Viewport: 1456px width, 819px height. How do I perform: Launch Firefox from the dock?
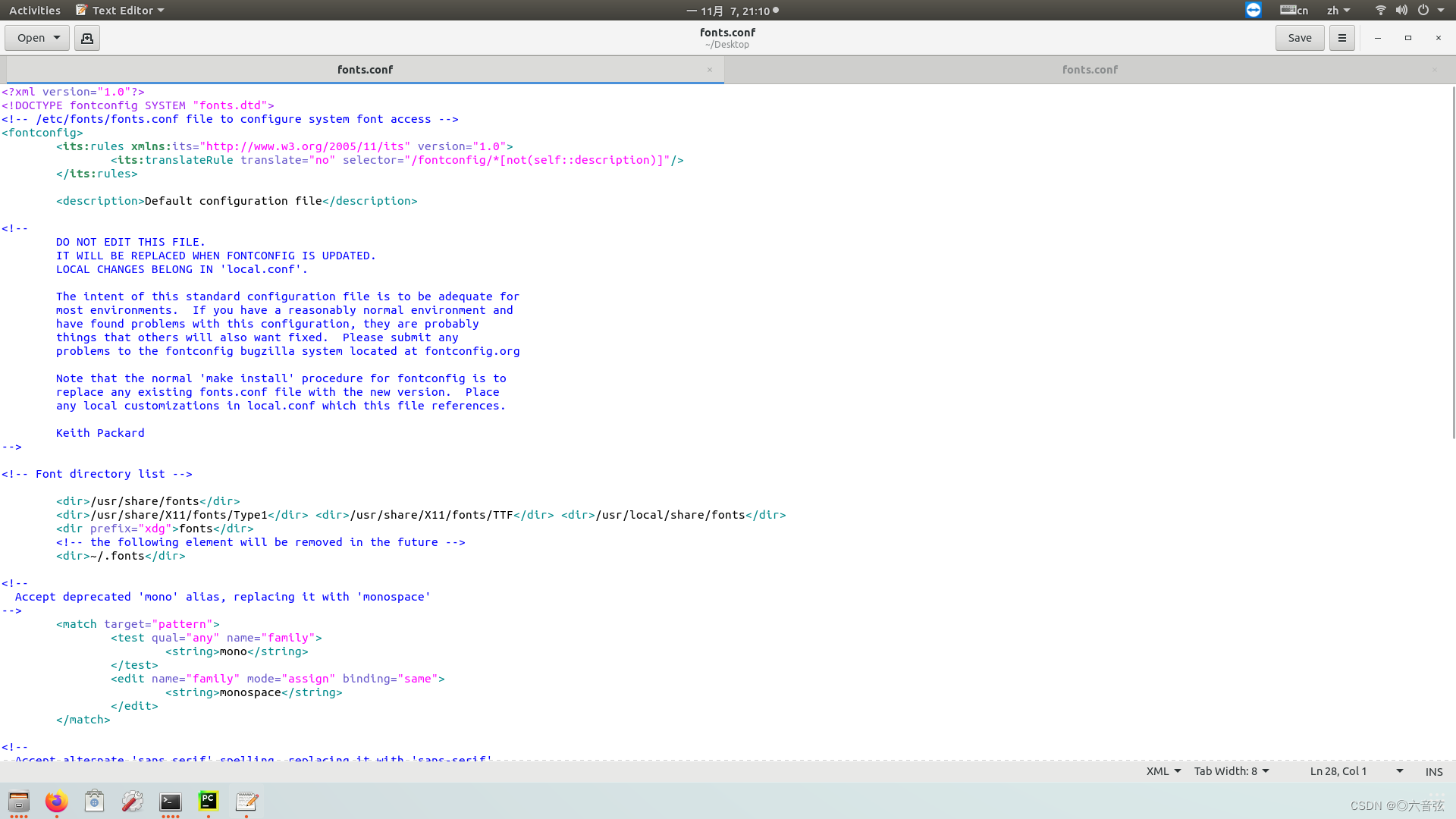57,802
